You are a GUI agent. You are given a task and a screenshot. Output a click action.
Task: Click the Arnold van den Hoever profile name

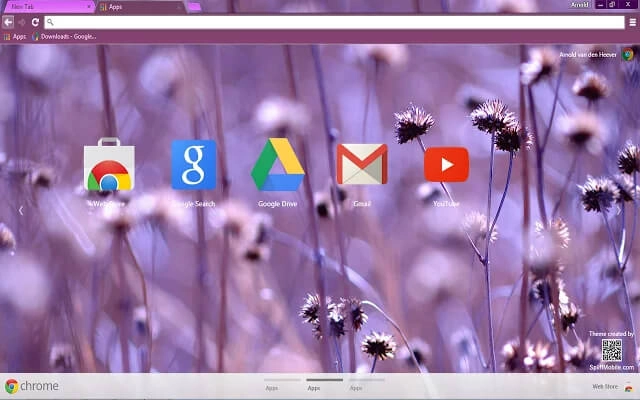pyautogui.click(x=588, y=55)
